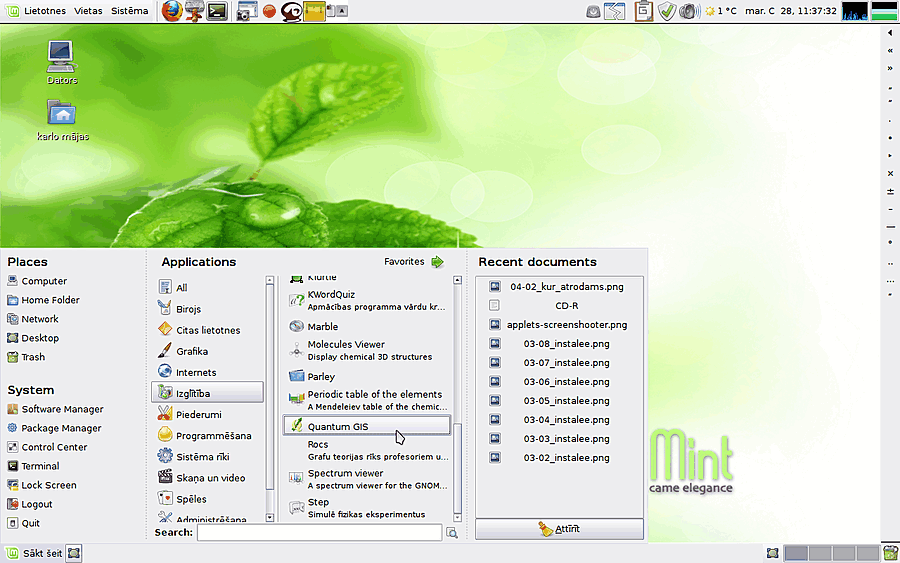Viewport: 900px width, 563px height.
Task: Select the Sistēma rīki category
Action: [207, 457]
